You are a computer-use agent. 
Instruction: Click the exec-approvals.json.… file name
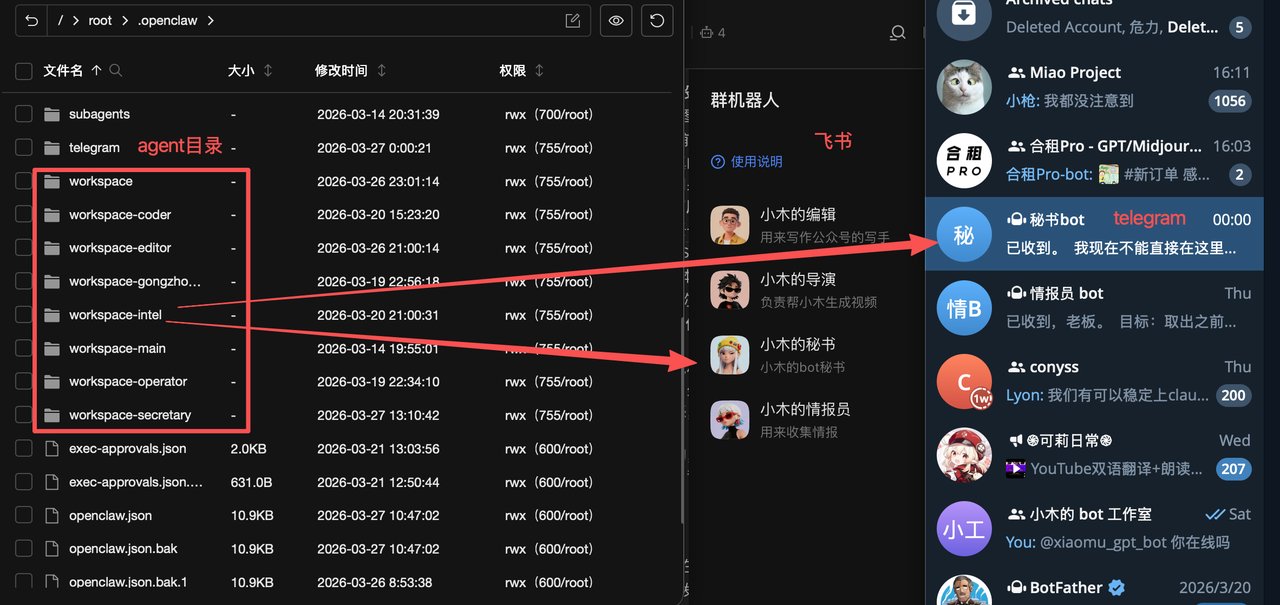tap(136, 482)
